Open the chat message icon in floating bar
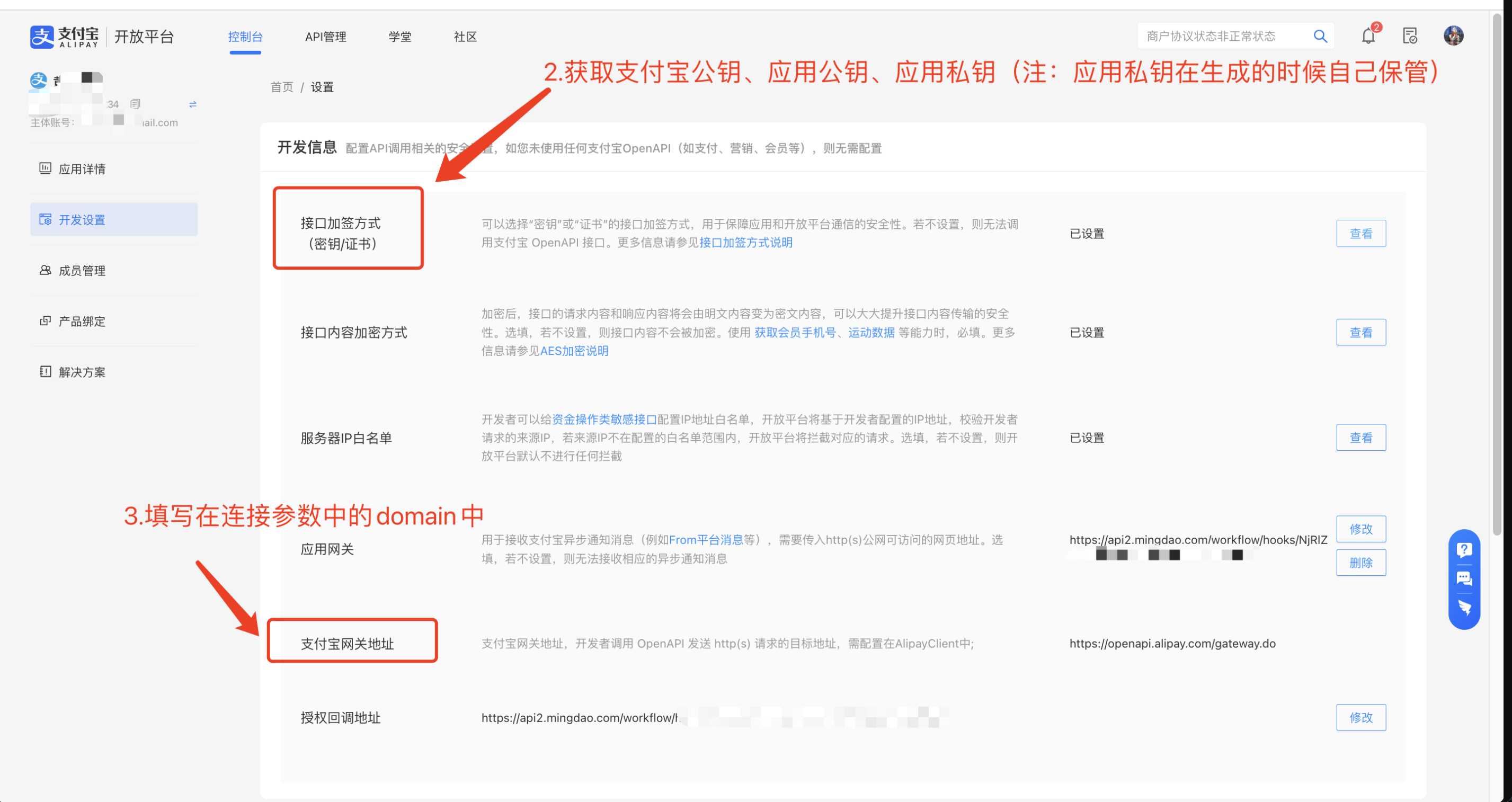1512x802 pixels. pyautogui.click(x=1464, y=579)
